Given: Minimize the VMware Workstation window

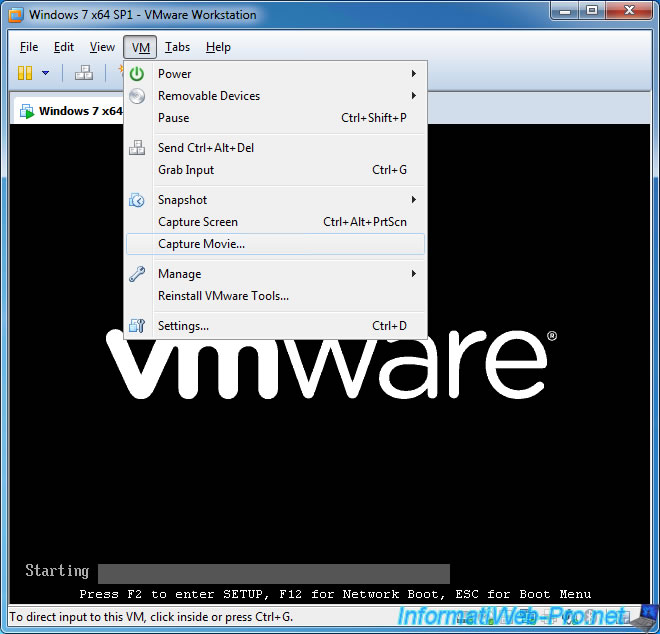Looking at the screenshot, I should 565,10.
